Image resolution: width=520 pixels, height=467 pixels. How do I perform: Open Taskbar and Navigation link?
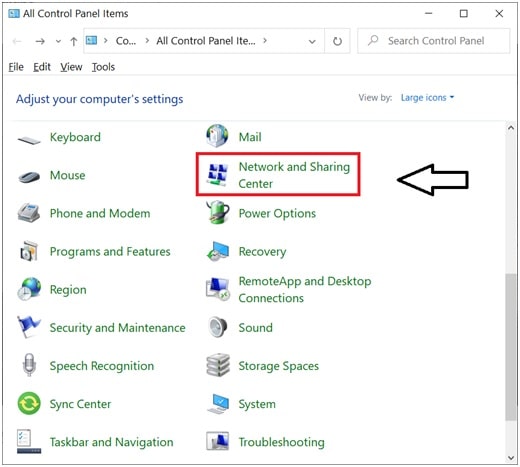coord(111,442)
